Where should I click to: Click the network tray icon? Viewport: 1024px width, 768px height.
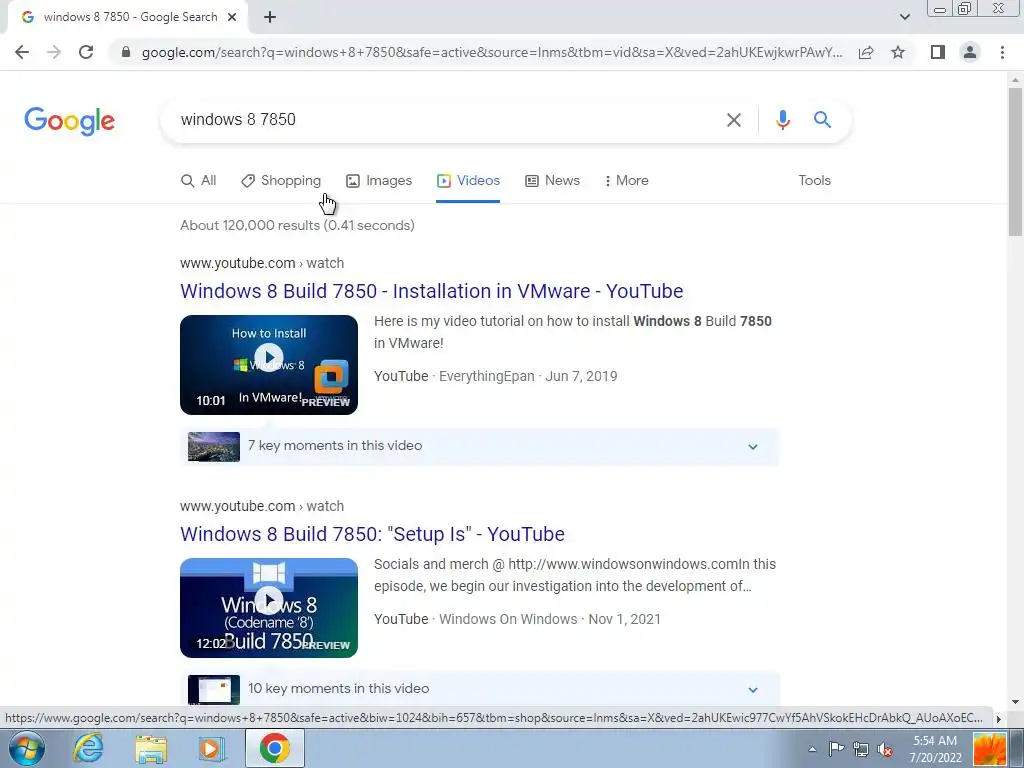861,749
